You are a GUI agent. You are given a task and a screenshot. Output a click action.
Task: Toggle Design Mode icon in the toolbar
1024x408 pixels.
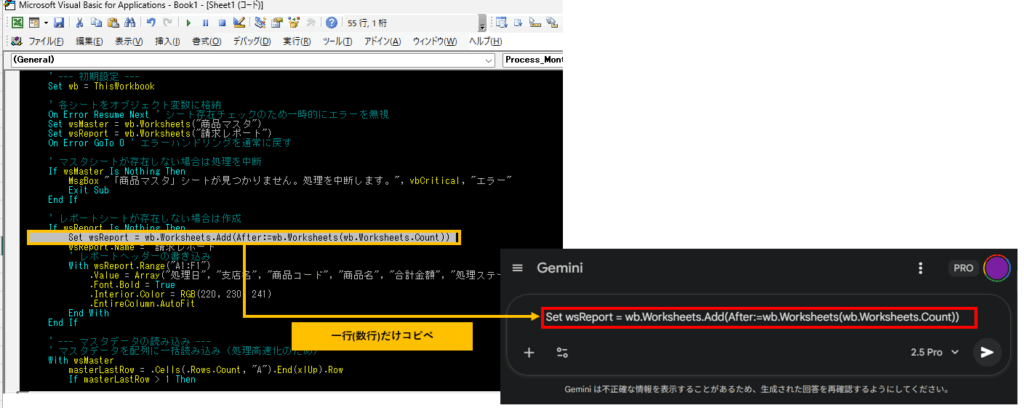pos(238,22)
